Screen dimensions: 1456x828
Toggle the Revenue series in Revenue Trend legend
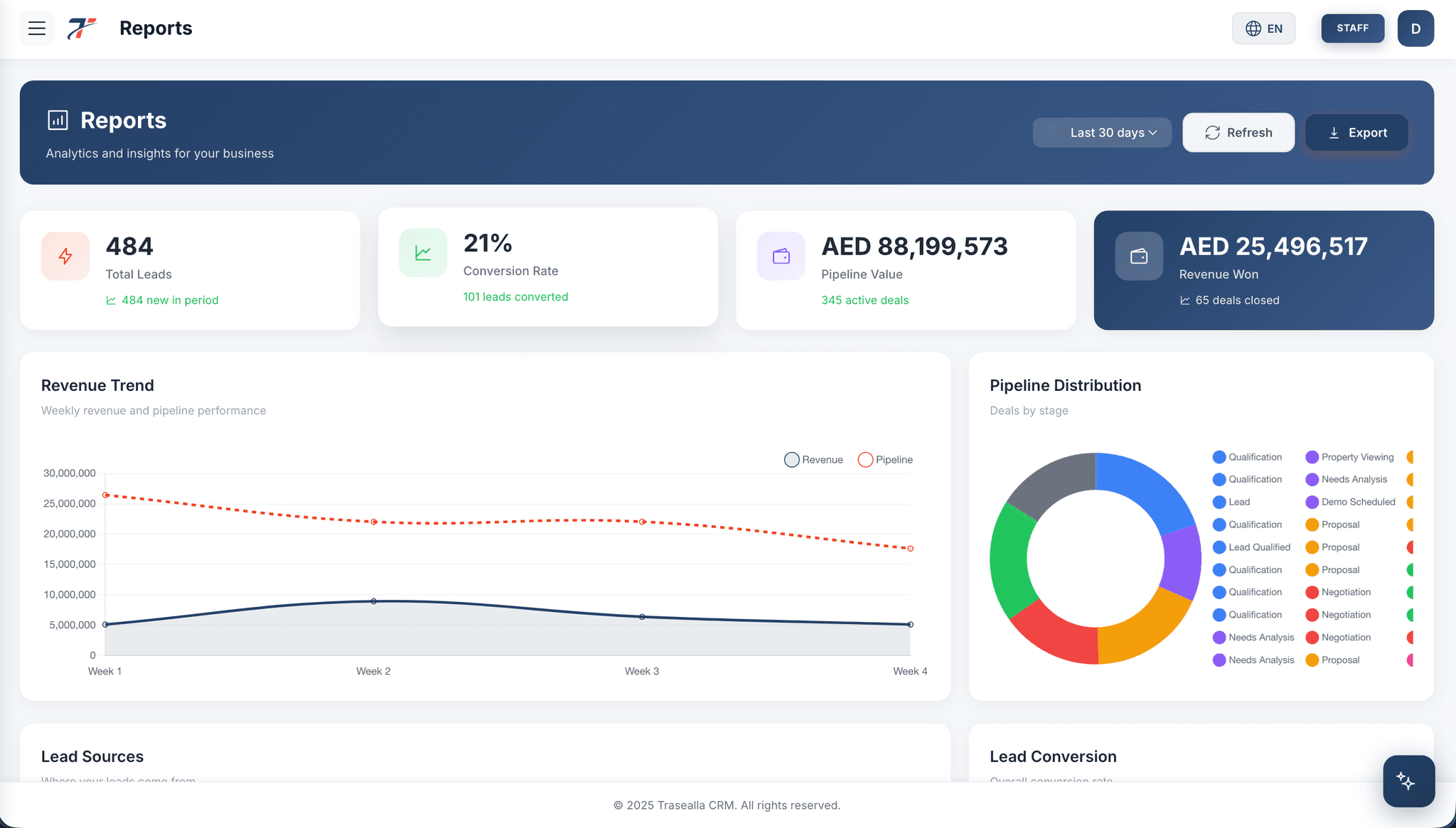tap(813, 460)
